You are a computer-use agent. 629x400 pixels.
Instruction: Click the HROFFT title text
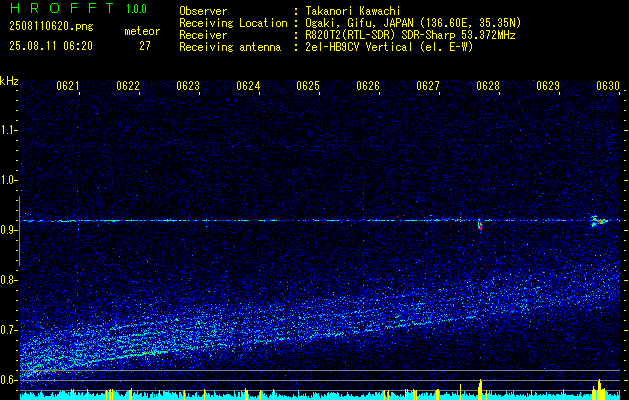(x=62, y=8)
